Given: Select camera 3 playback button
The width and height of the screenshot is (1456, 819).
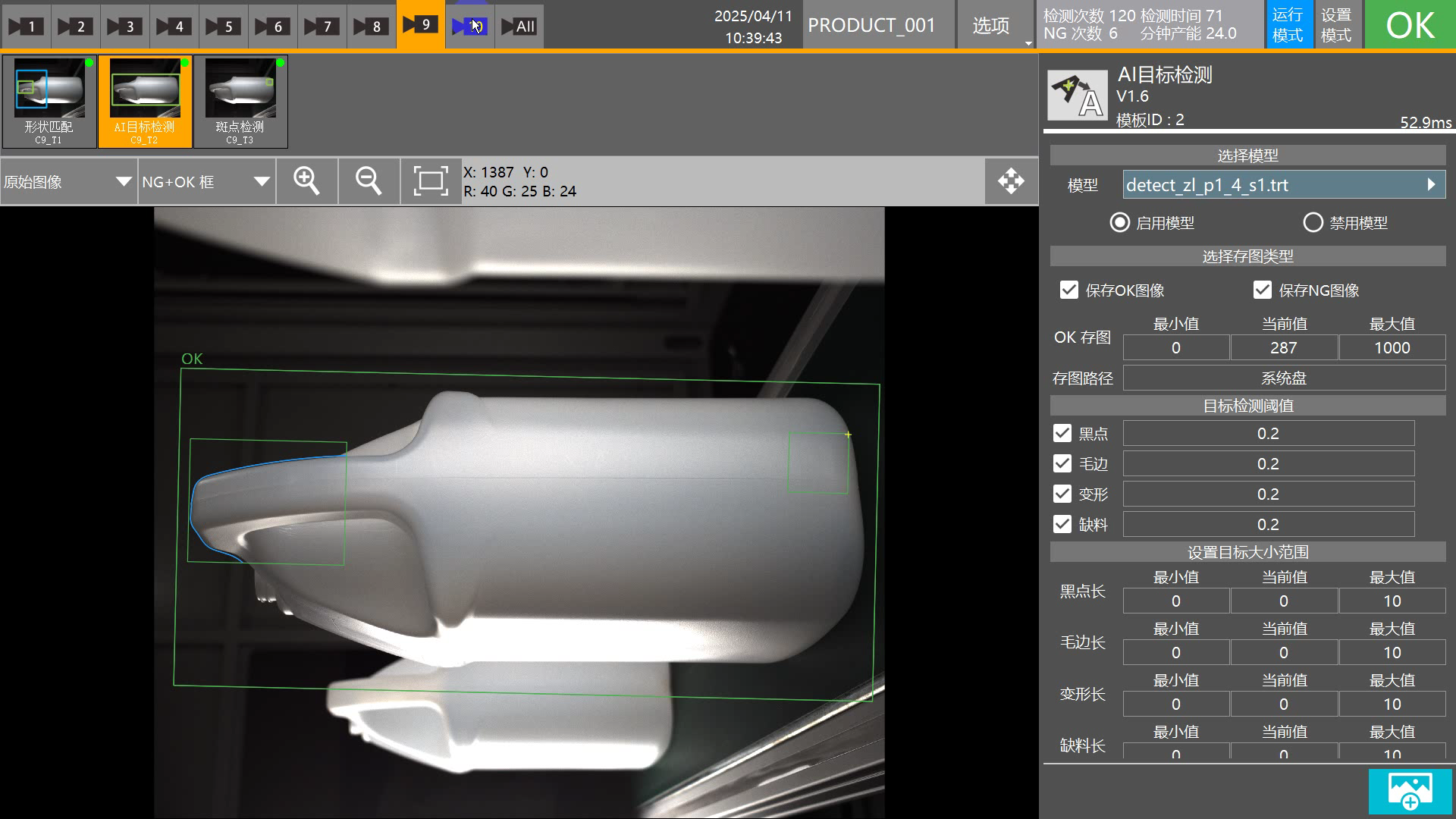Looking at the screenshot, I should tap(124, 26).
